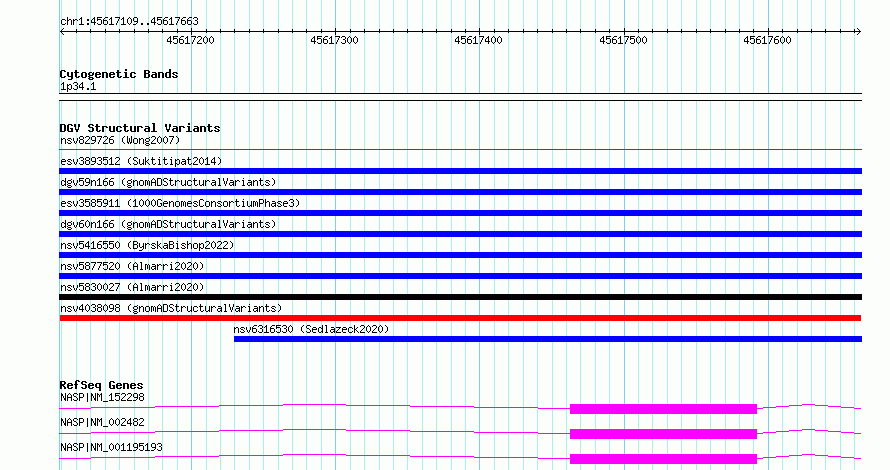Click the blue bar under esv3585911
The image size is (890, 470).
click(x=460, y=213)
